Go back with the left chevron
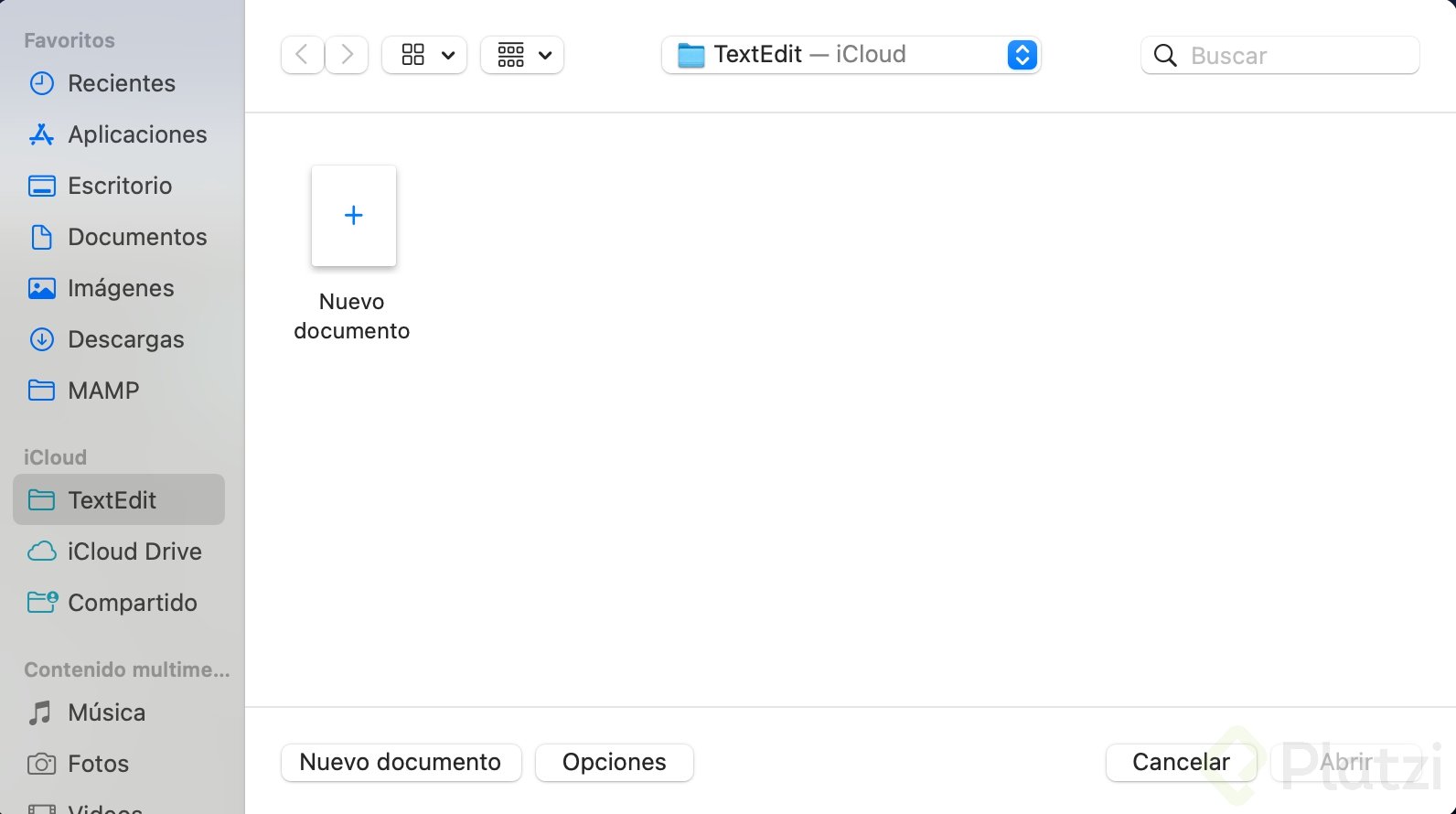Screen dimensions: 1456x814 (302, 55)
